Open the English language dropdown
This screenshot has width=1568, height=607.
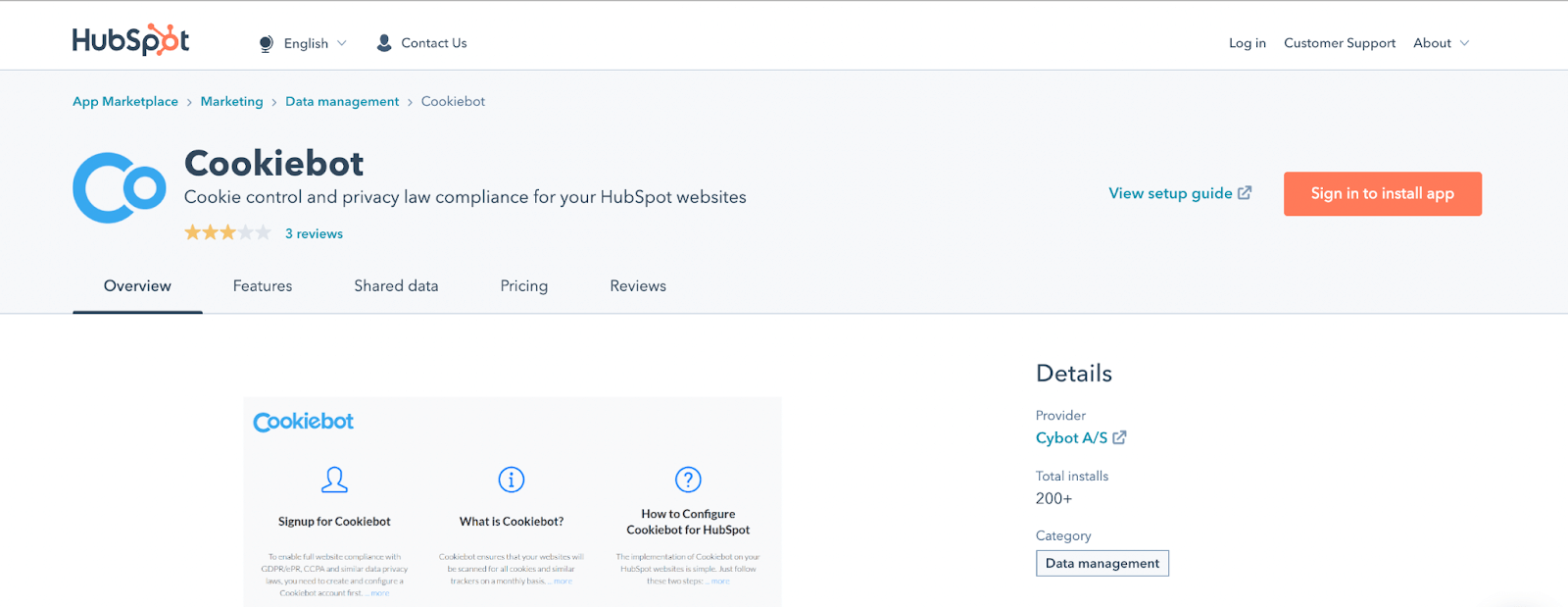[x=315, y=43]
